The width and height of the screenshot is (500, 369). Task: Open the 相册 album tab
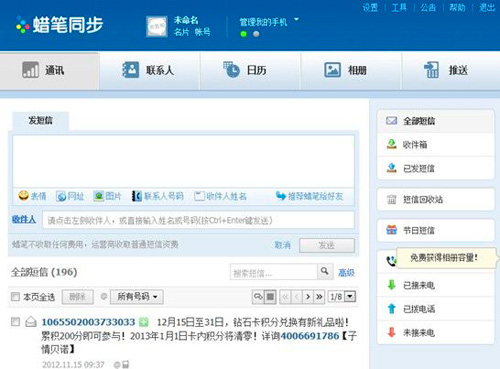pos(351,71)
